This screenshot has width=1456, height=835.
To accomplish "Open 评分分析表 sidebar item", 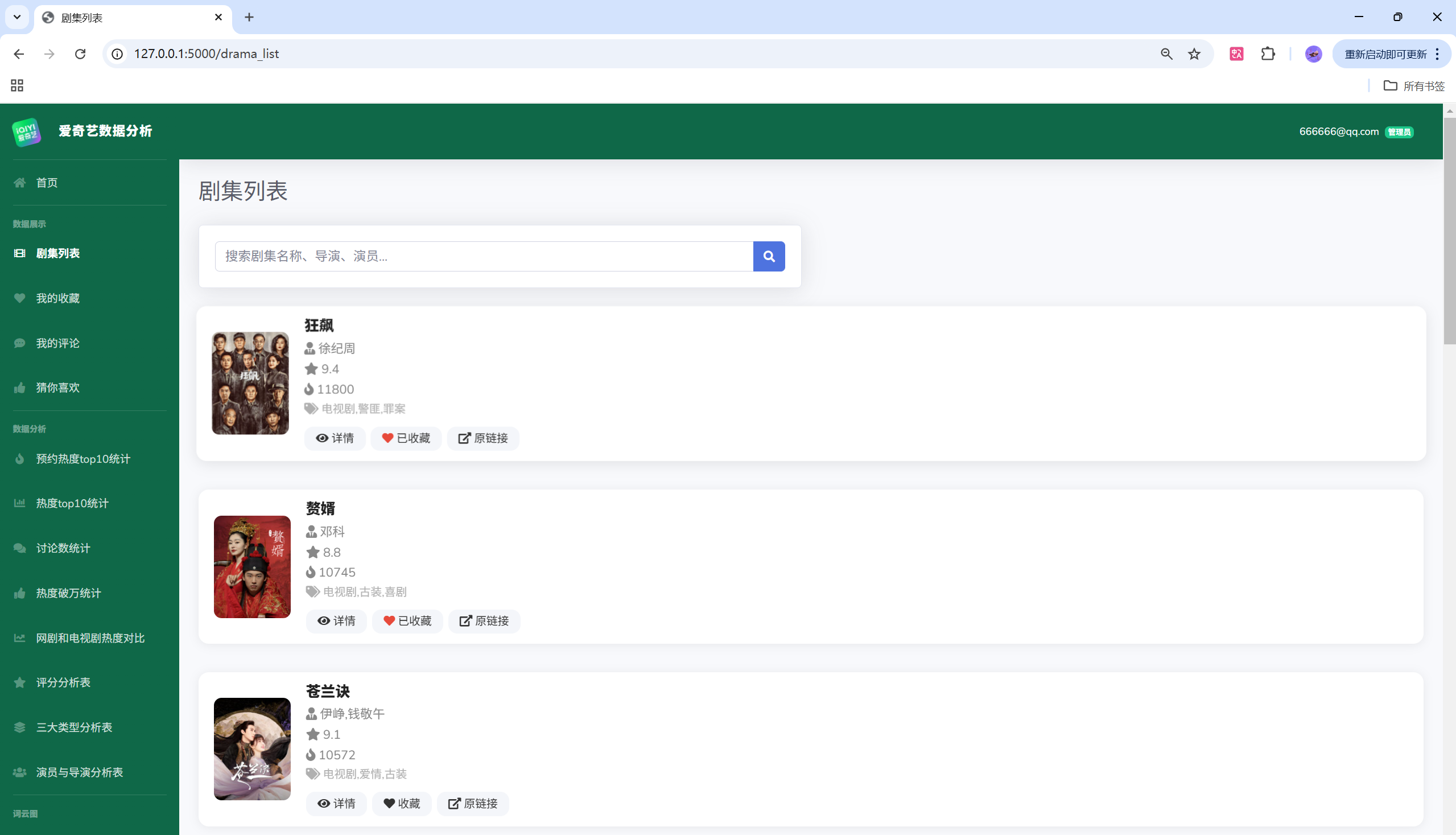I will pyautogui.click(x=63, y=682).
